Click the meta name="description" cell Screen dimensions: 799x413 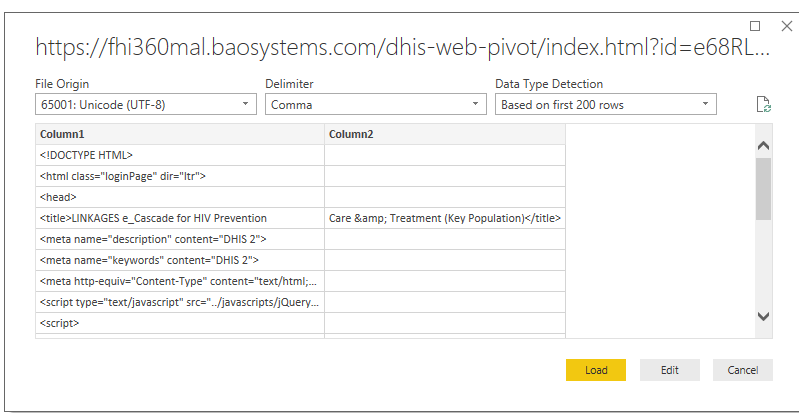coord(180,239)
